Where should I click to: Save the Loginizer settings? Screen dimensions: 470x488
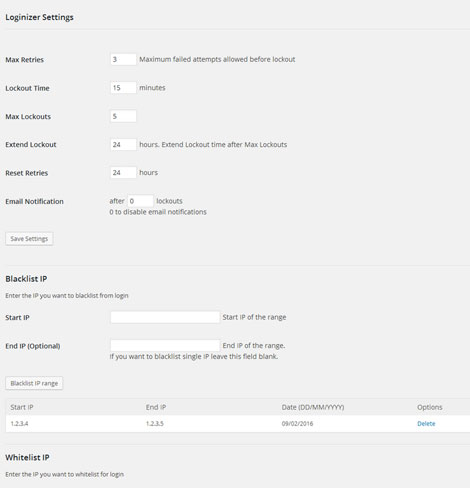click(x=29, y=239)
